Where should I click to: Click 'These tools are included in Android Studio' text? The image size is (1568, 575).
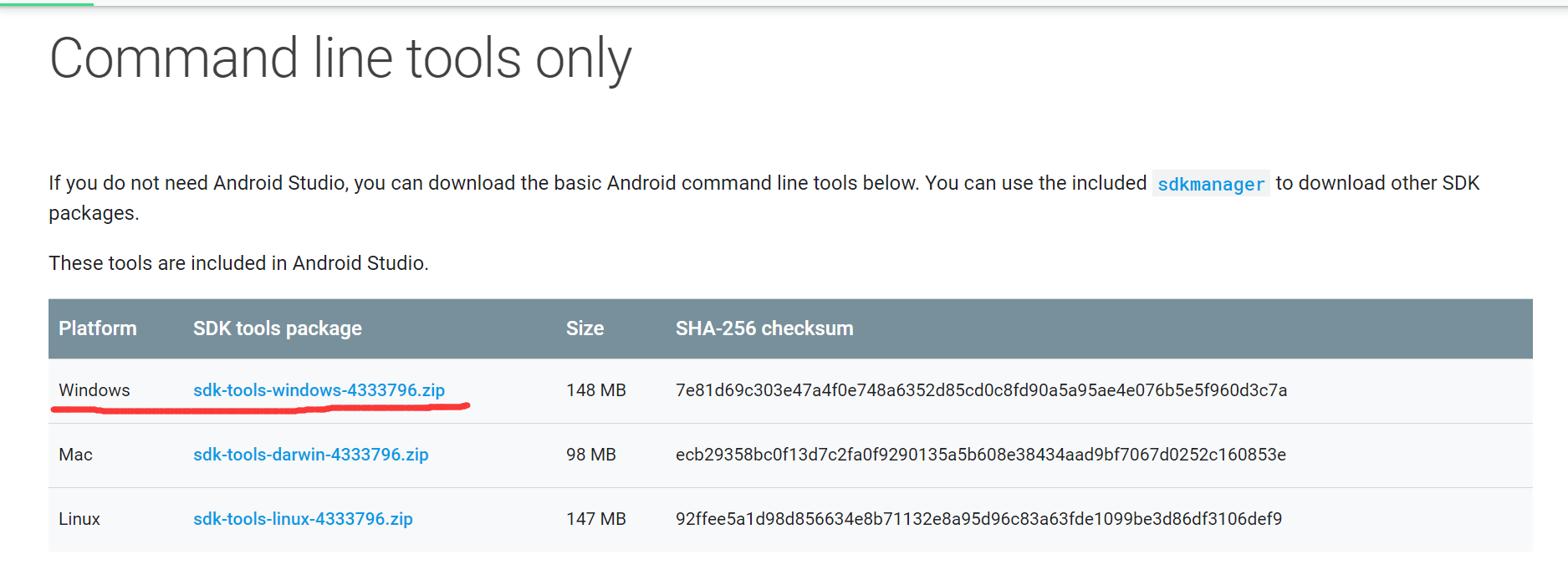pyautogui.click(x=238, y=263)
